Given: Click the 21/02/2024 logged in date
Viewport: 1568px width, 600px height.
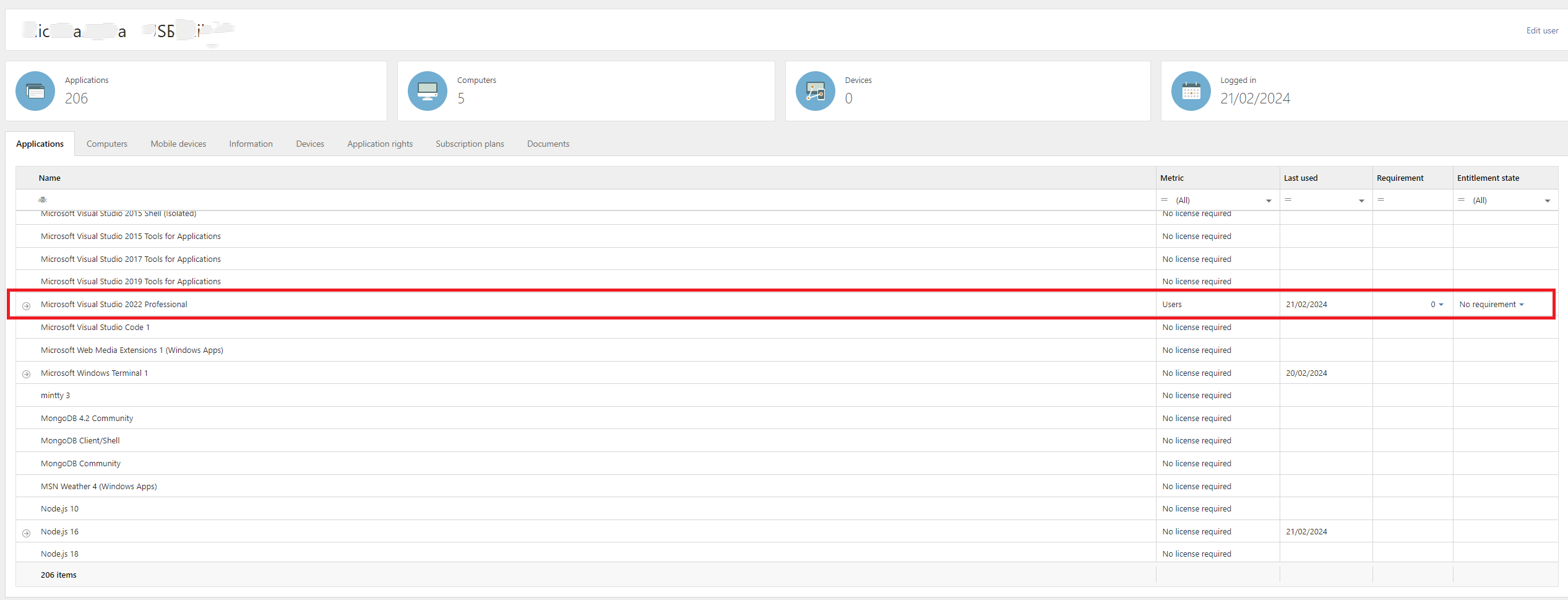Looking at the screenshot, I should click(1255, 98).
